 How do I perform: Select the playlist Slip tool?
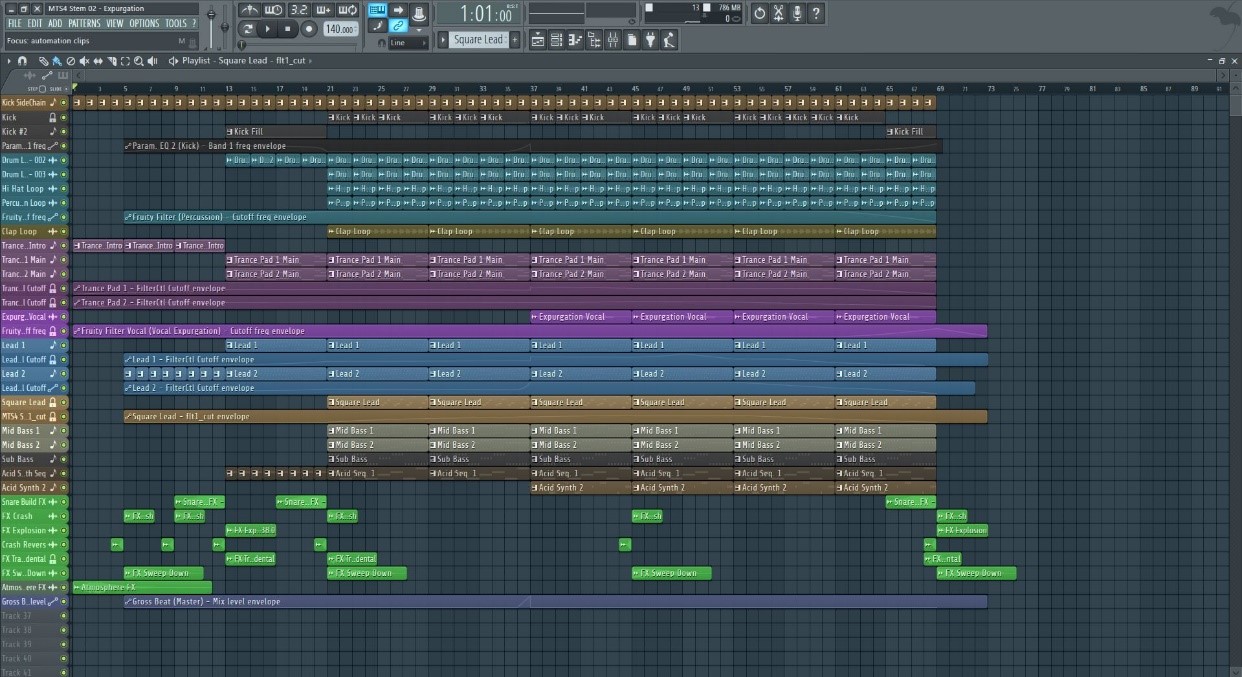97,61
